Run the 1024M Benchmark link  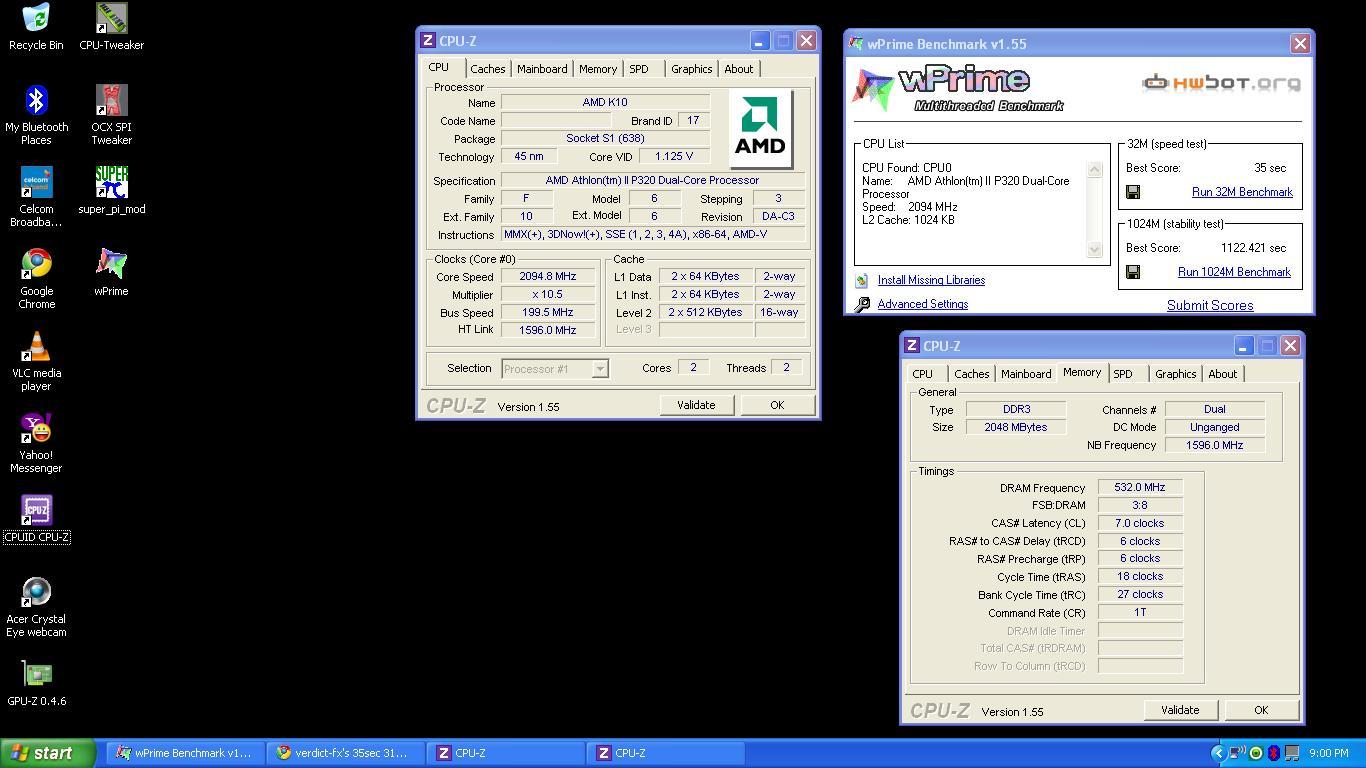point(1234,272)
